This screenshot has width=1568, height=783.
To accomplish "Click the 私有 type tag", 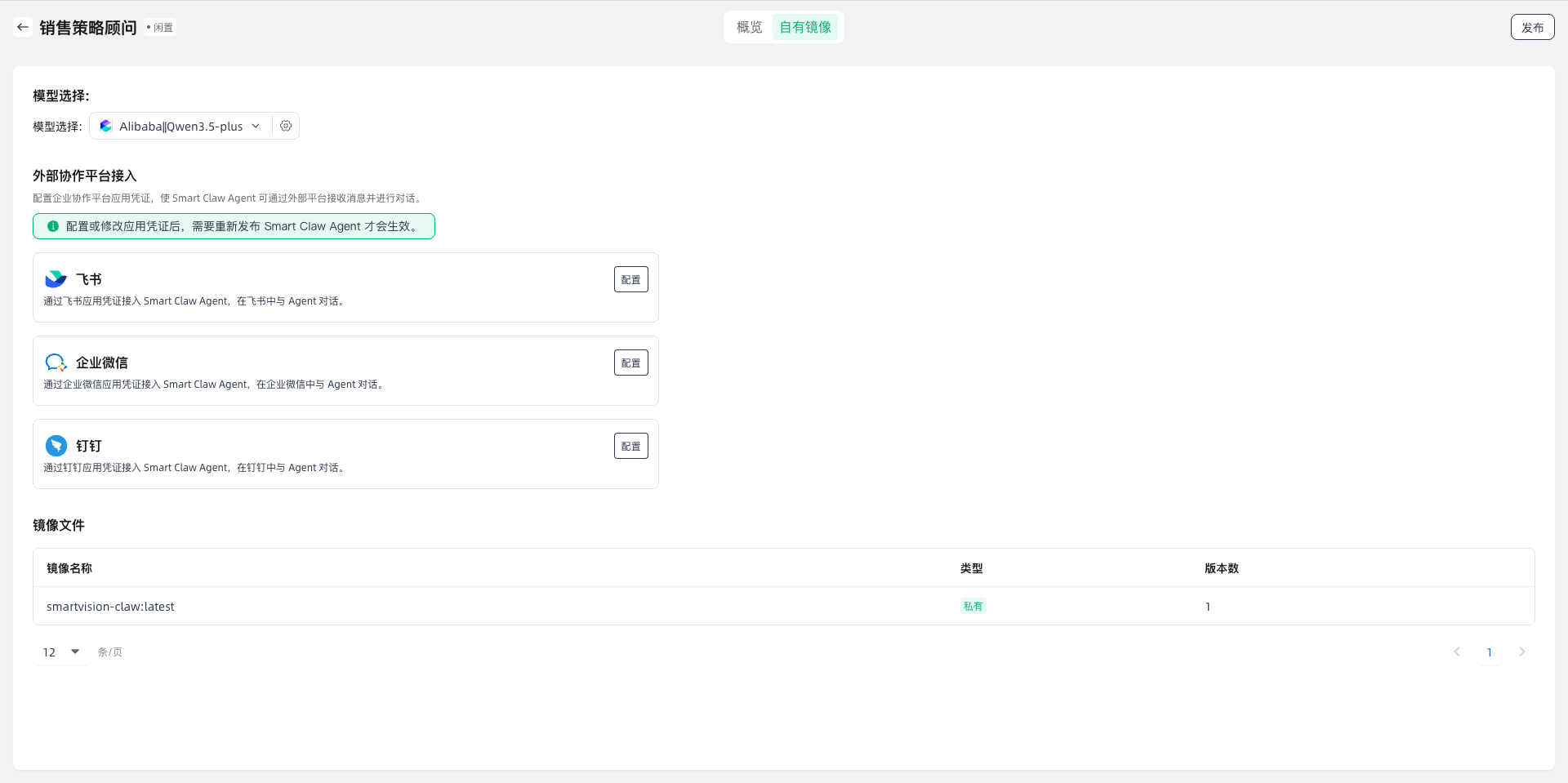I will pos(973,607).
